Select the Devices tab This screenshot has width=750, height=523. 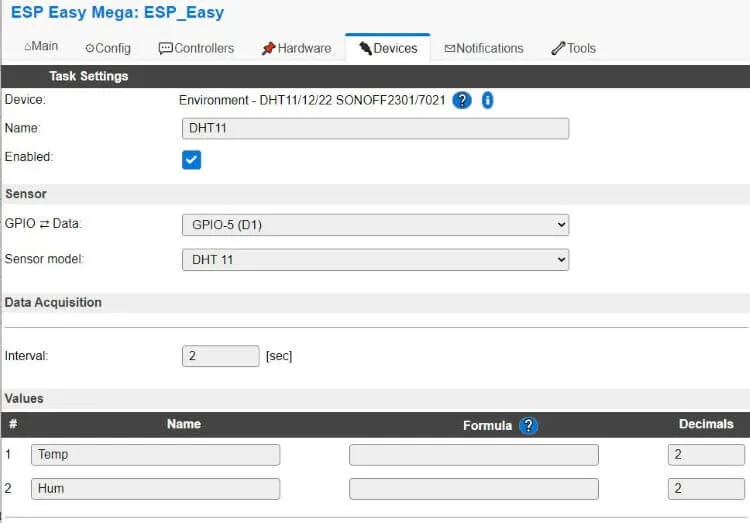click(x=388, y=48)
